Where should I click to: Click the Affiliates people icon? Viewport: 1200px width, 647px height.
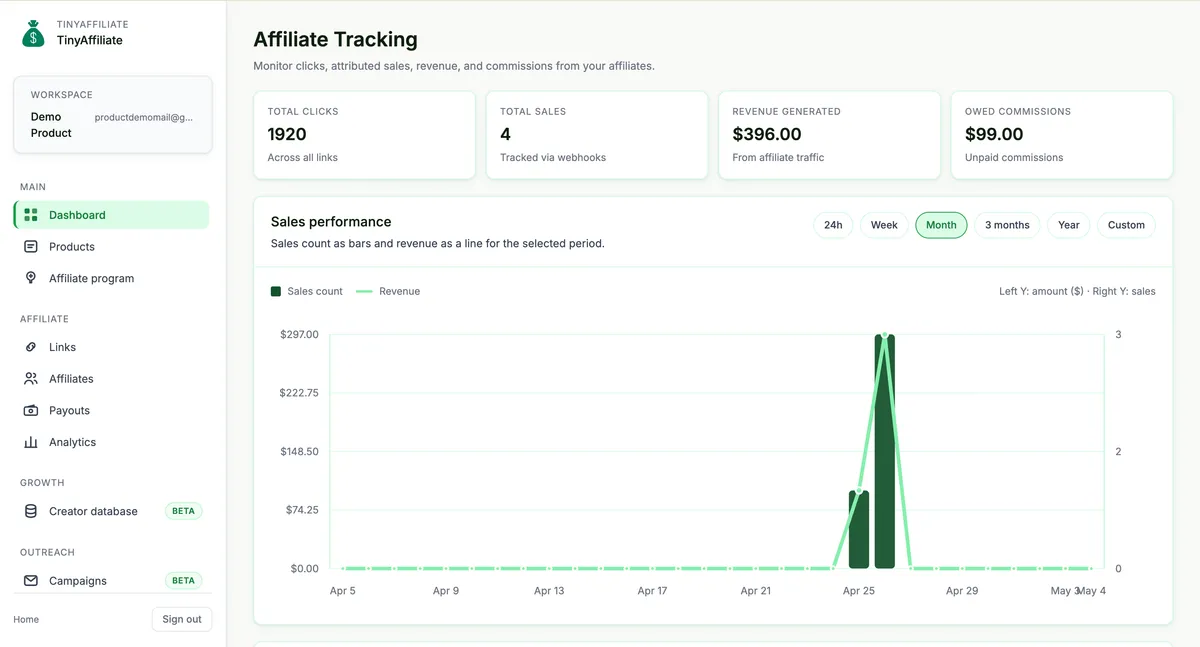pos(30,379)
